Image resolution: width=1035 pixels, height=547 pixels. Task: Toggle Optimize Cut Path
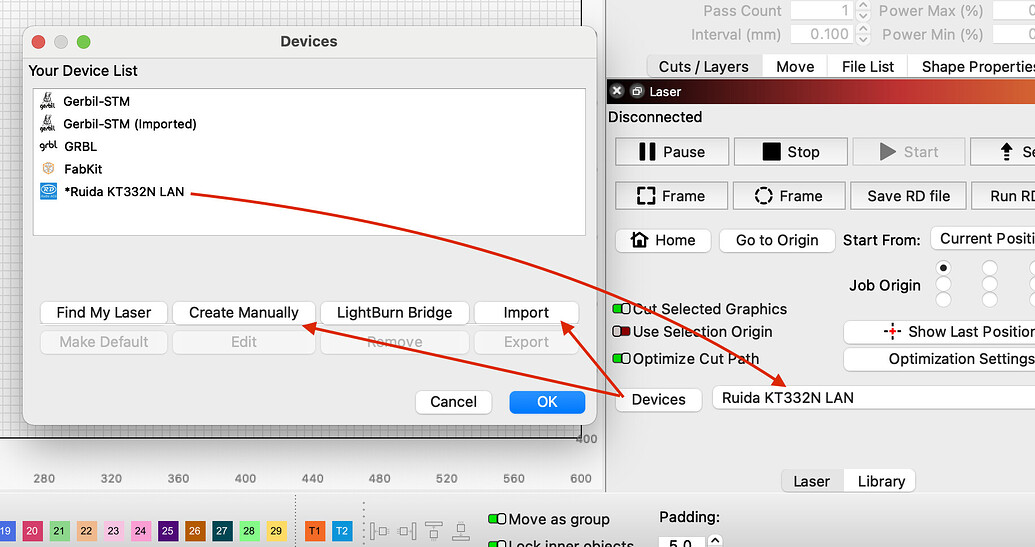coord(621,359)
